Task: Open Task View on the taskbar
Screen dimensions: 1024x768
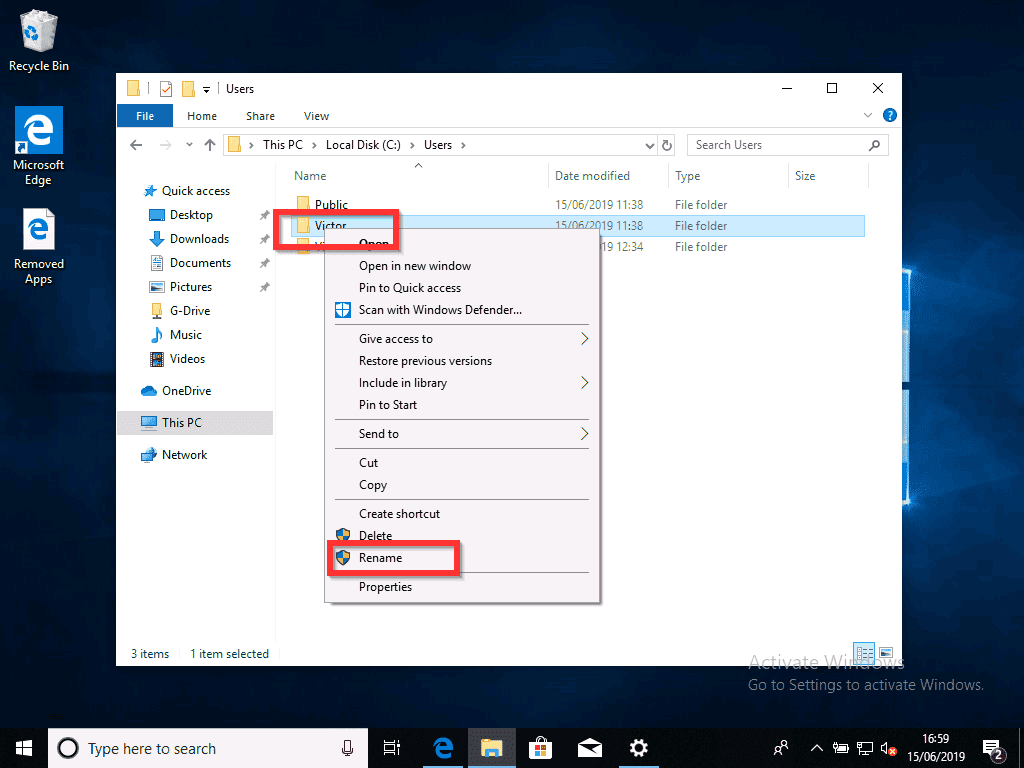Action: (x=392, y=748)
